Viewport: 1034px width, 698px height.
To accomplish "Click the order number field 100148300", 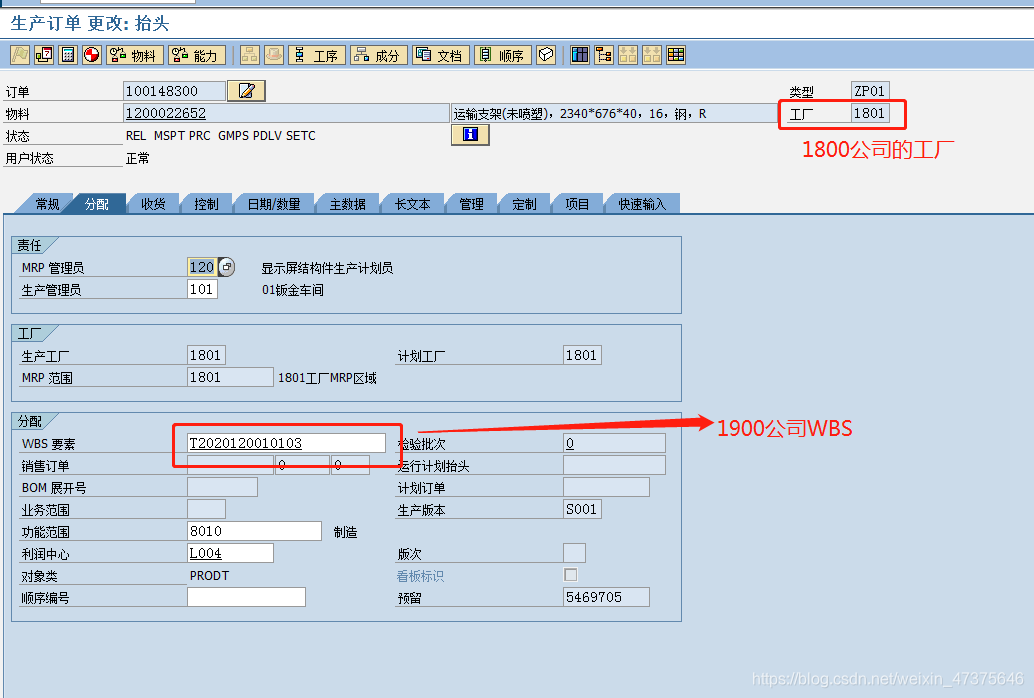I will pyautogui.click(x=174, y=91).
